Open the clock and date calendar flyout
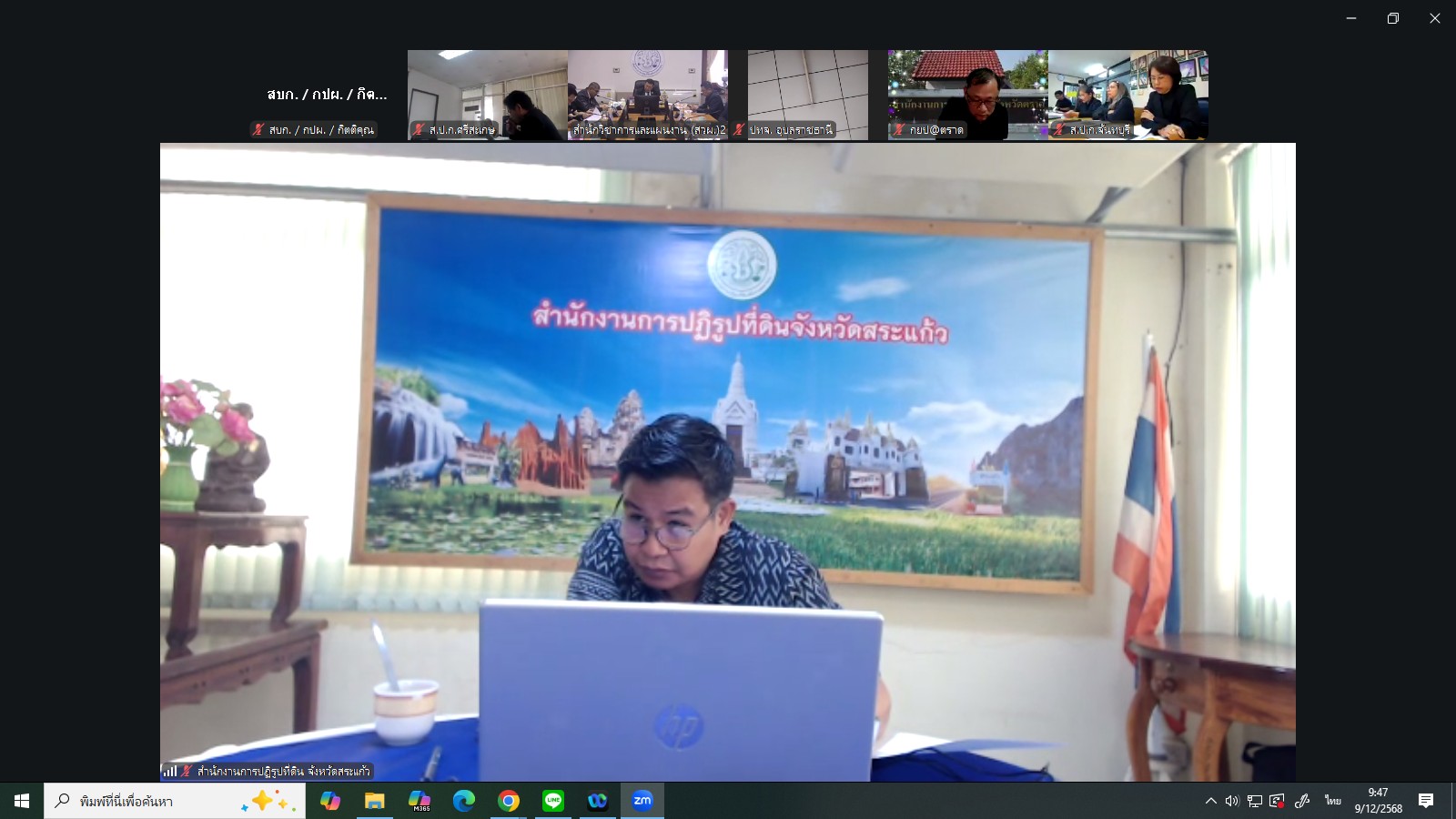This screenshot has height=819, width=1456. [1378, 801]
